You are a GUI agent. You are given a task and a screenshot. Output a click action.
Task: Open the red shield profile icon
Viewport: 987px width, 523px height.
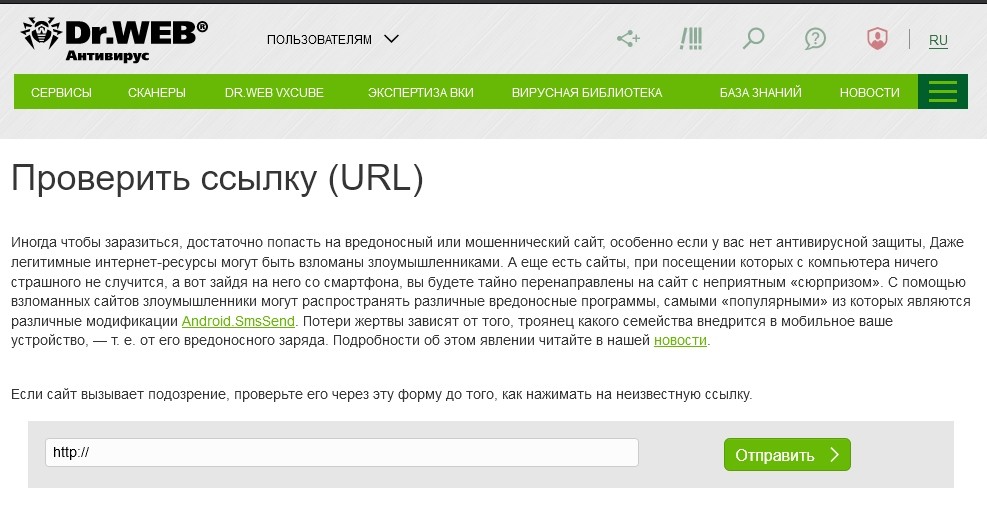[x=877, y=39]
